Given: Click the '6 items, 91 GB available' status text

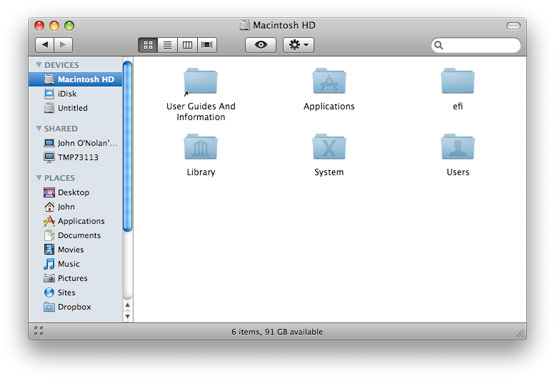Looking at the screenshot, I should (x=277, y=332).
